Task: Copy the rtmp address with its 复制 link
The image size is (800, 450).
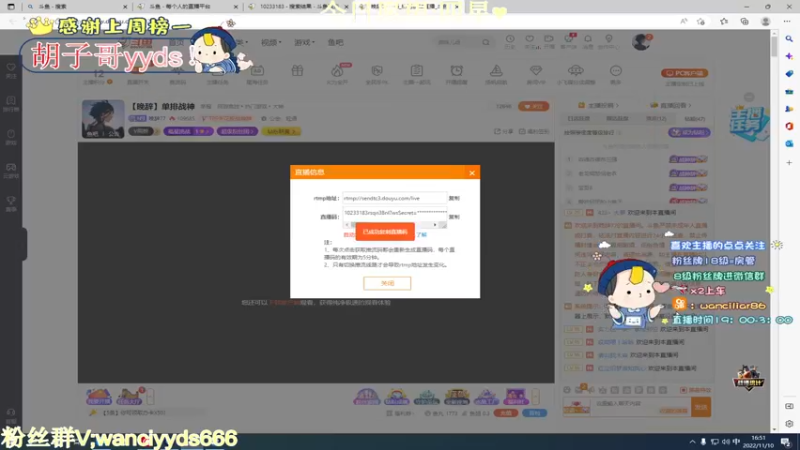Action: [x=454, y=198]
